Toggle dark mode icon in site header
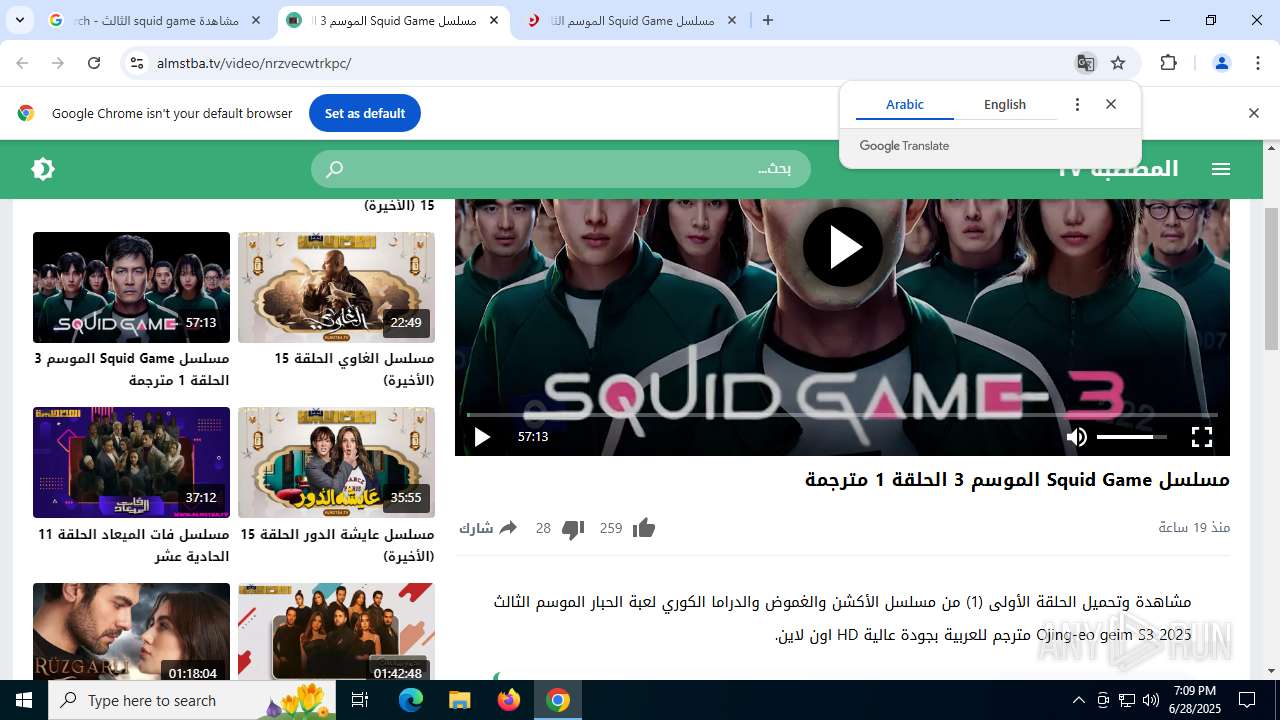The image size is (1280, 720). point(43,169)
